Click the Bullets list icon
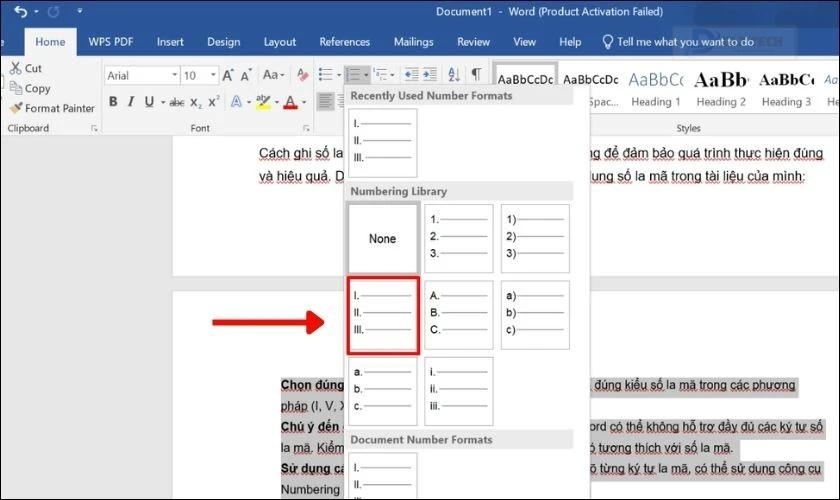The image size is (840, 500). 325,74
